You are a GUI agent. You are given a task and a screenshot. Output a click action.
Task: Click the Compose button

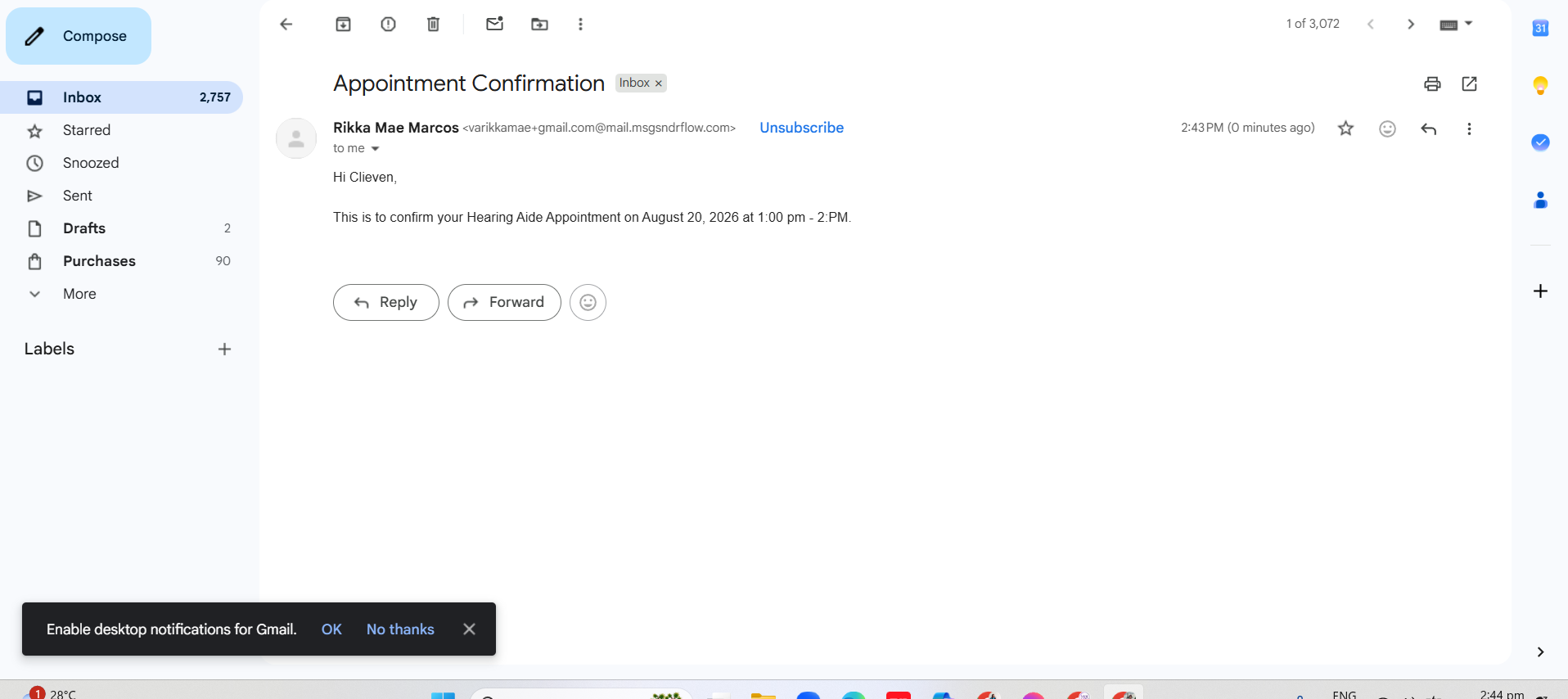(x=79, y=36)
